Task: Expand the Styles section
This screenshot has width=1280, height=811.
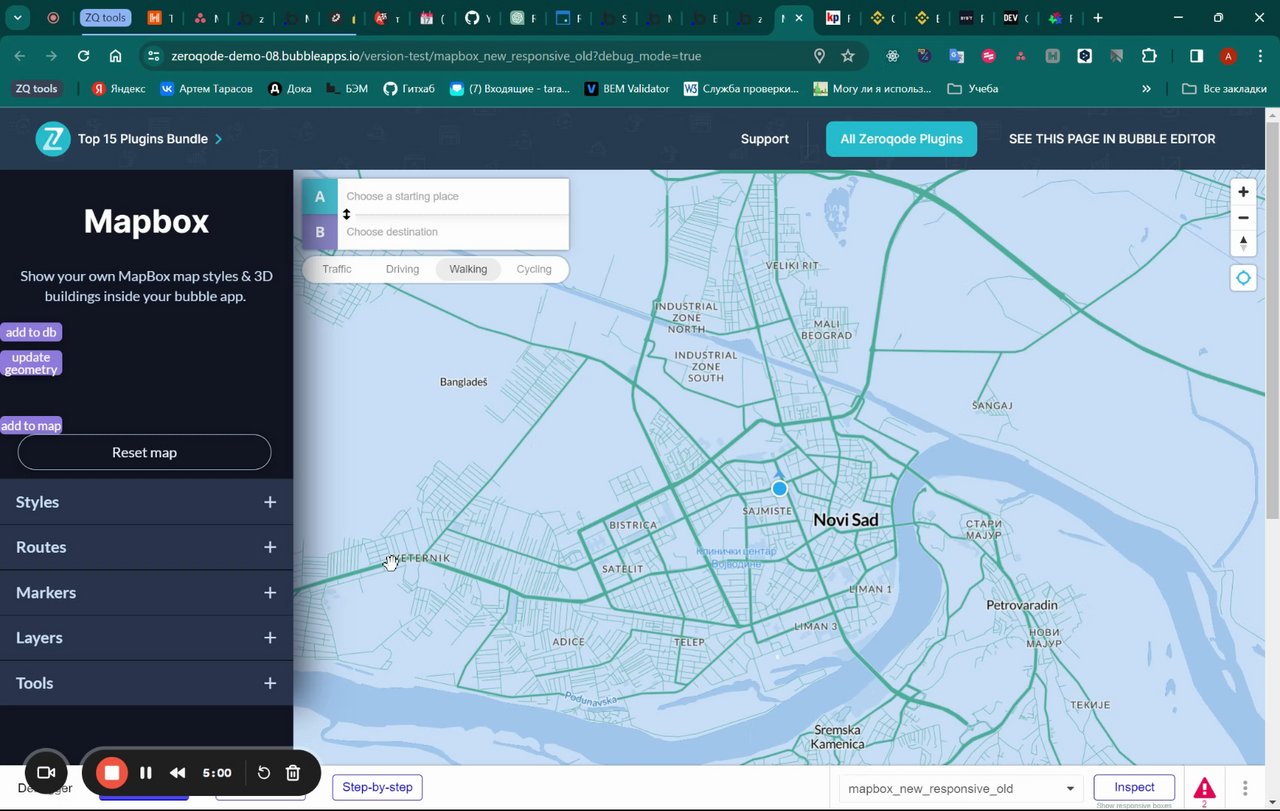Action: point(146,502)
